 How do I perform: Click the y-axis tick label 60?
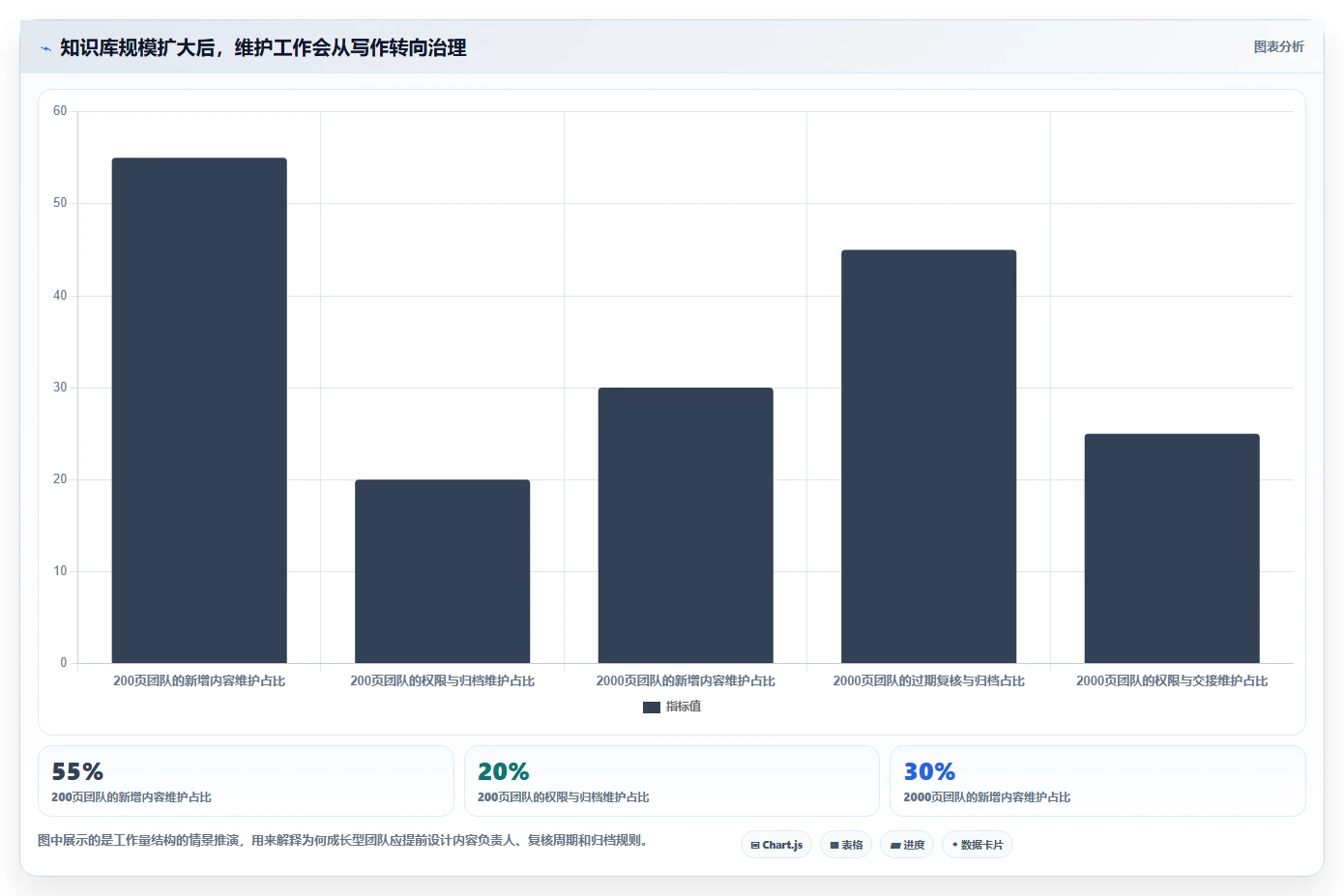pyautogui.click(x=60, y=111)
